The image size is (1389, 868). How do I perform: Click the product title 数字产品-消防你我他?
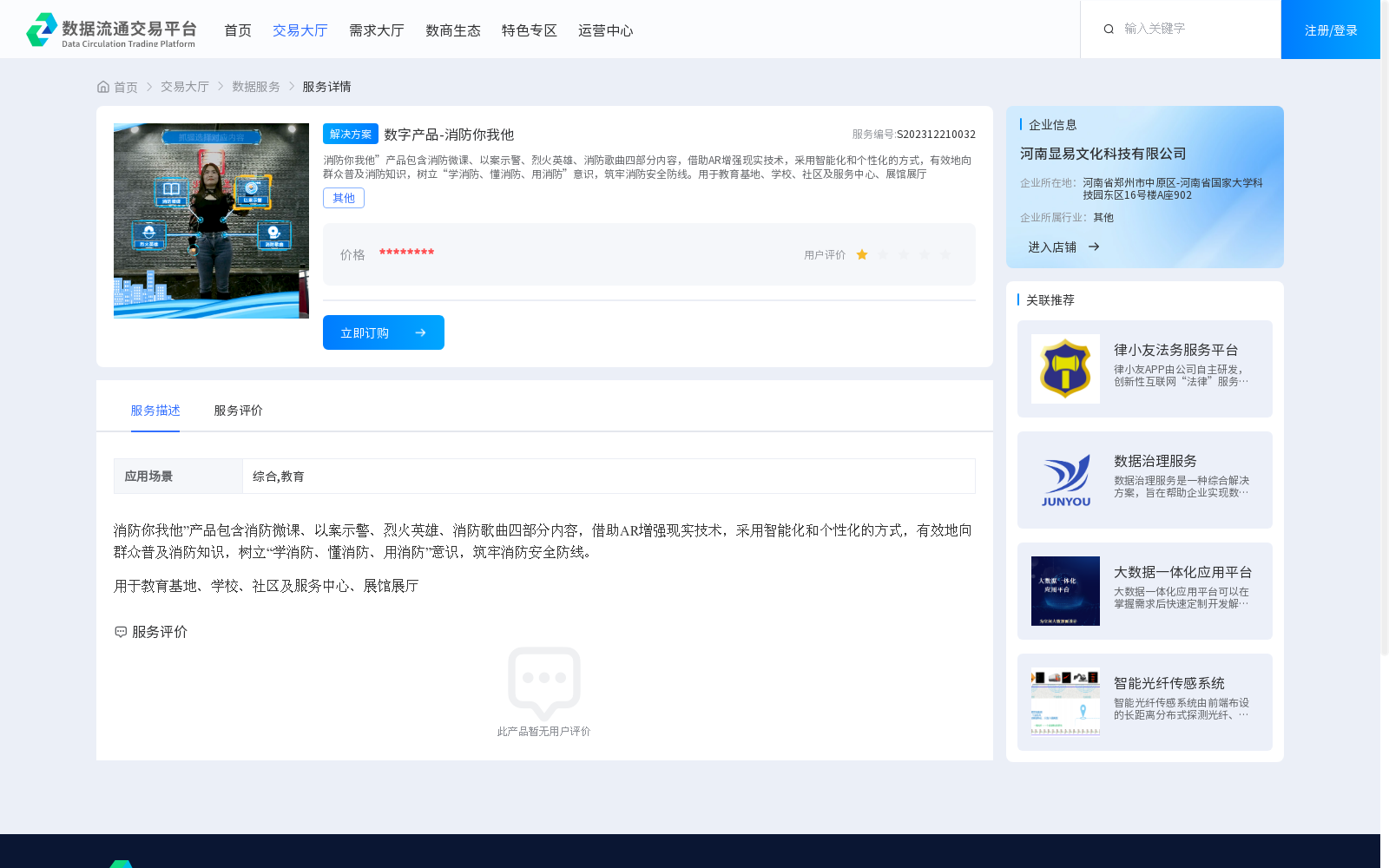coord(449,135)
